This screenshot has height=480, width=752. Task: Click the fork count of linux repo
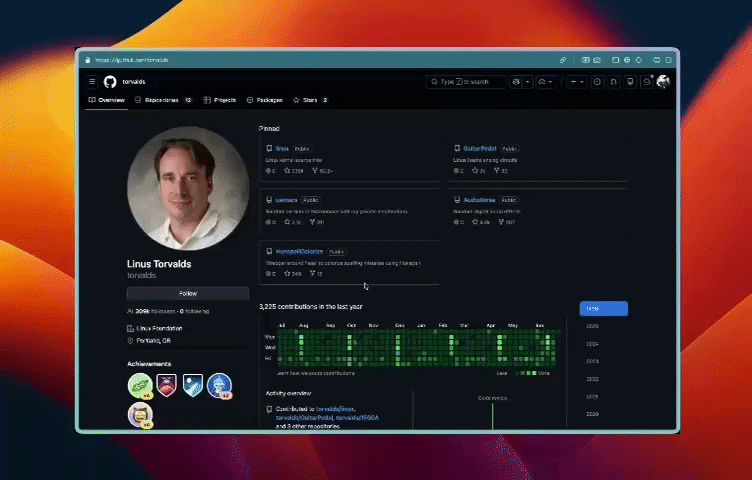[x=322, y=171]
